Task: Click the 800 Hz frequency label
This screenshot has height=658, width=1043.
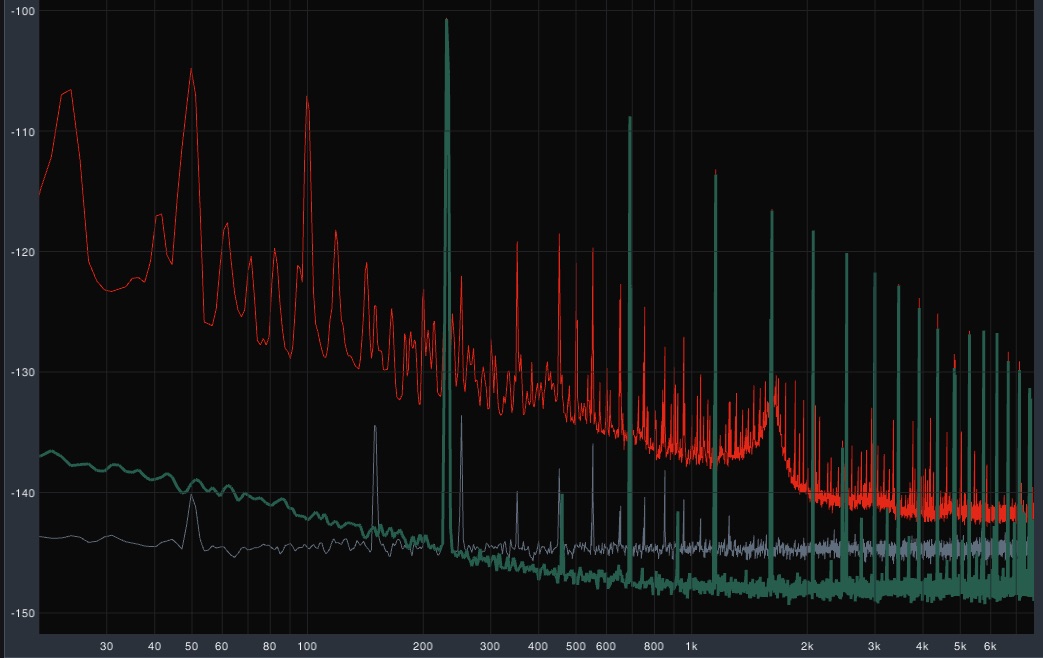Action: tap(653, 646)
